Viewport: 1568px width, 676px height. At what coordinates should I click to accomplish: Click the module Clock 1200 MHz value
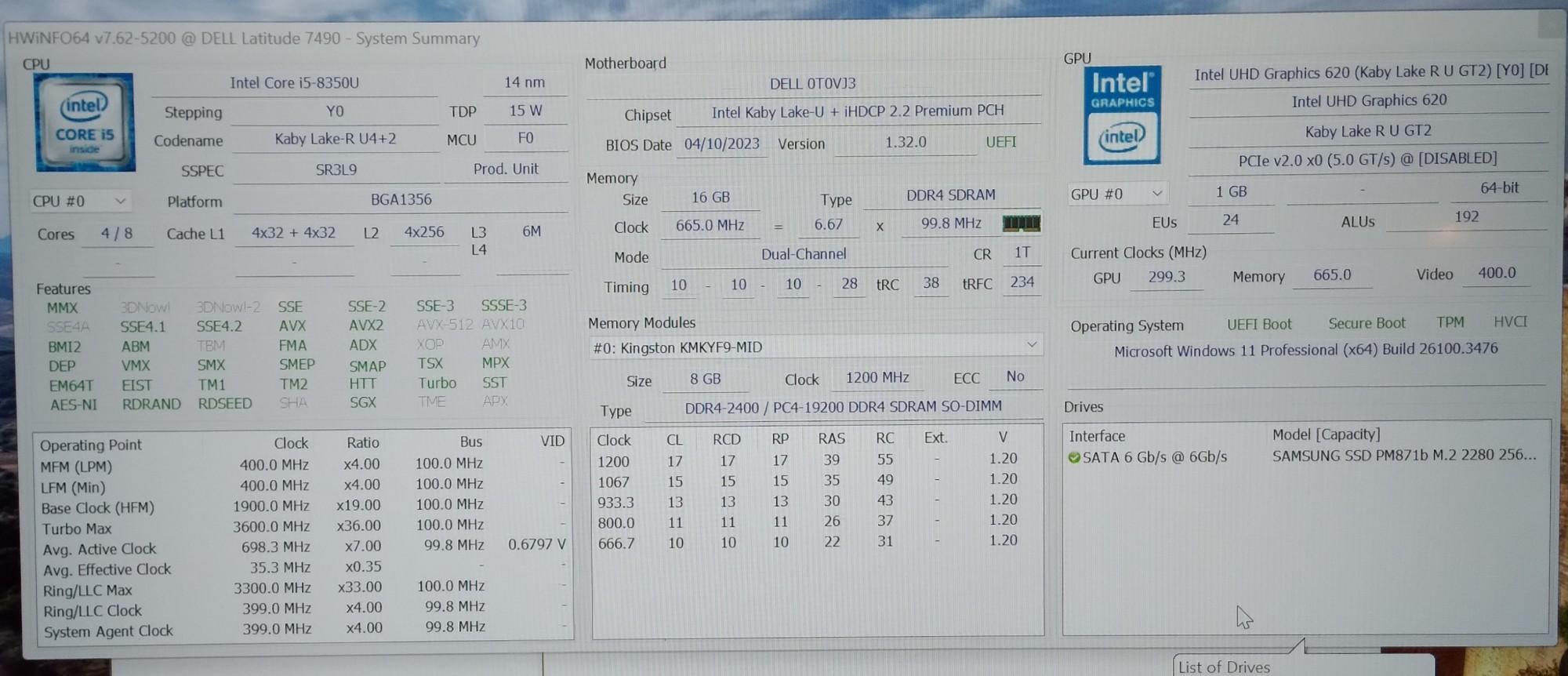tap(877, 378)
